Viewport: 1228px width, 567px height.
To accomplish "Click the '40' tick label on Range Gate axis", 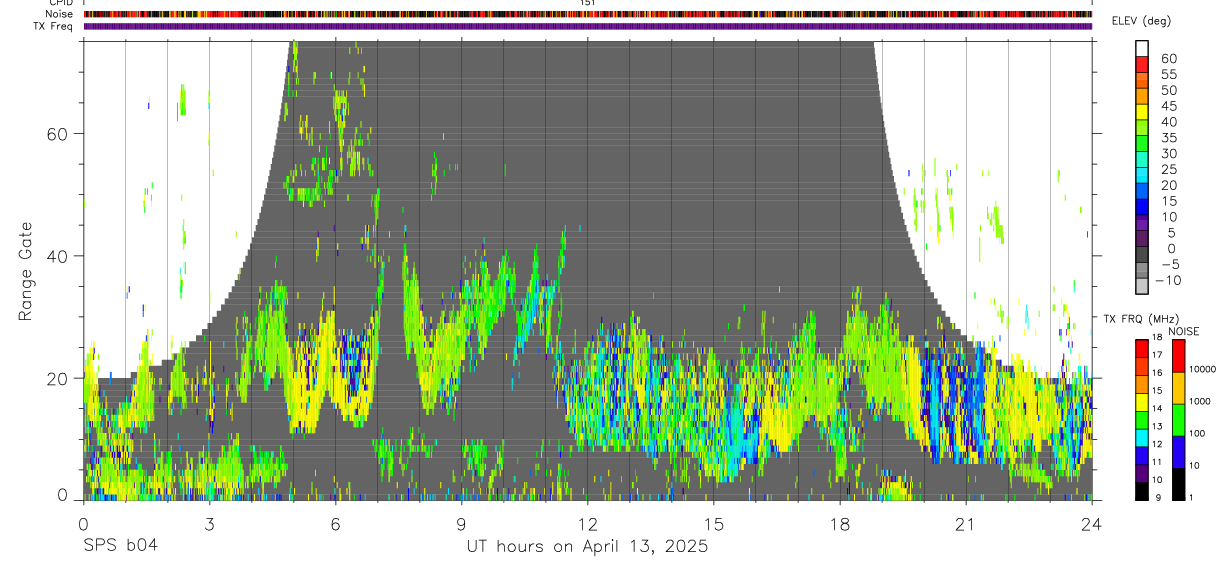I will pos(58,256).
